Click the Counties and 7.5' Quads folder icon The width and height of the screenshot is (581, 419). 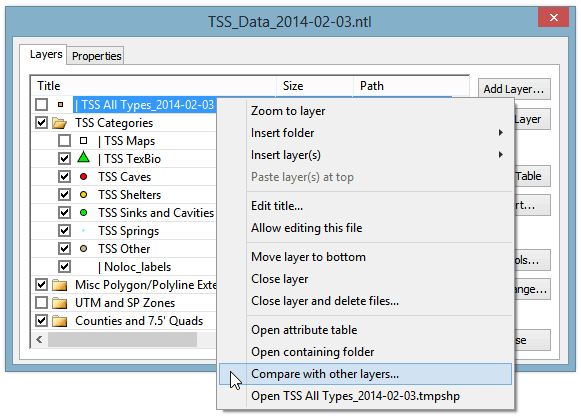(x=59, y=321)
